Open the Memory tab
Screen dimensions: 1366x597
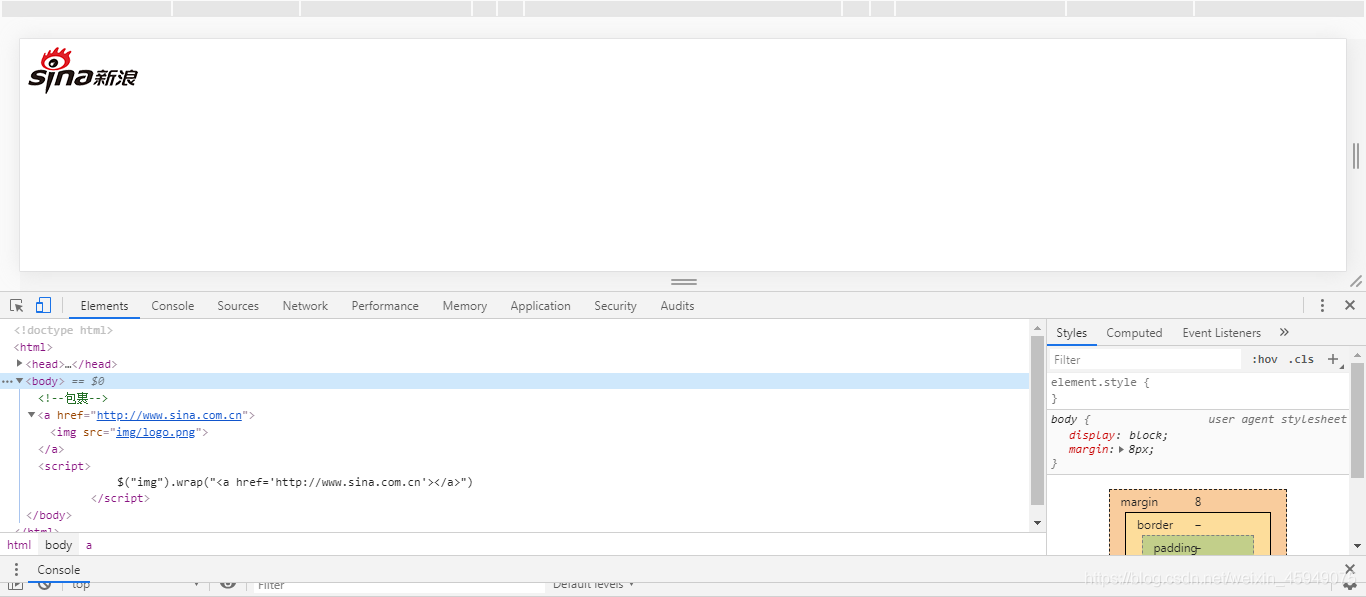pos(465,306)
